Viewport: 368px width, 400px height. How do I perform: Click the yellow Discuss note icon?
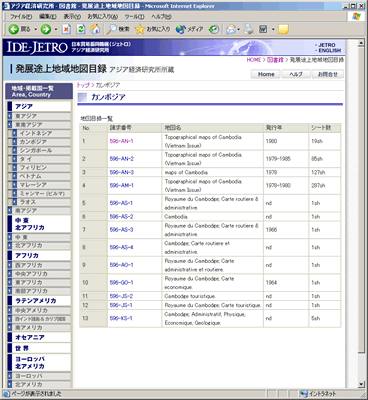click(283, 29)
